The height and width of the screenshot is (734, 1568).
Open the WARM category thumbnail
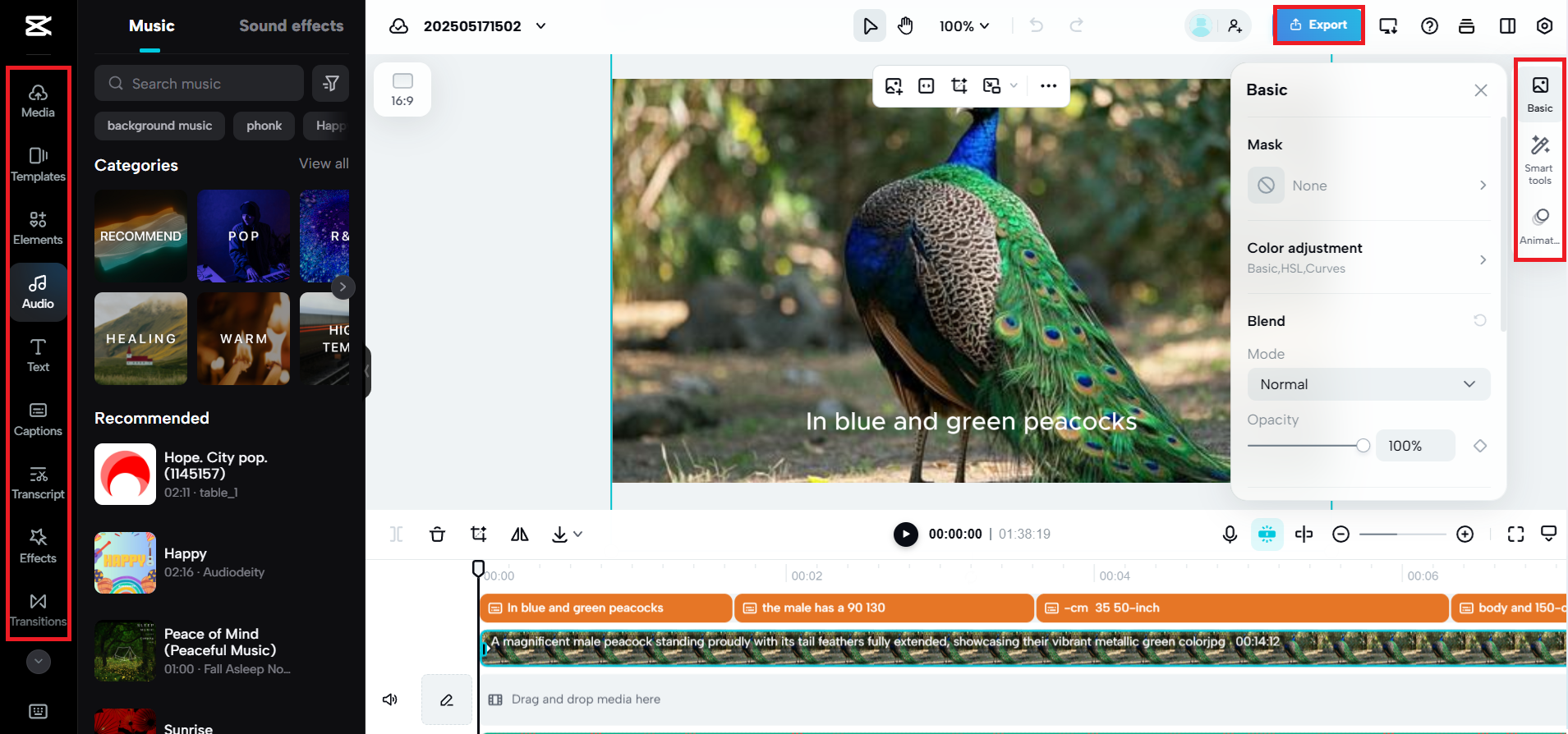(243, 338)
